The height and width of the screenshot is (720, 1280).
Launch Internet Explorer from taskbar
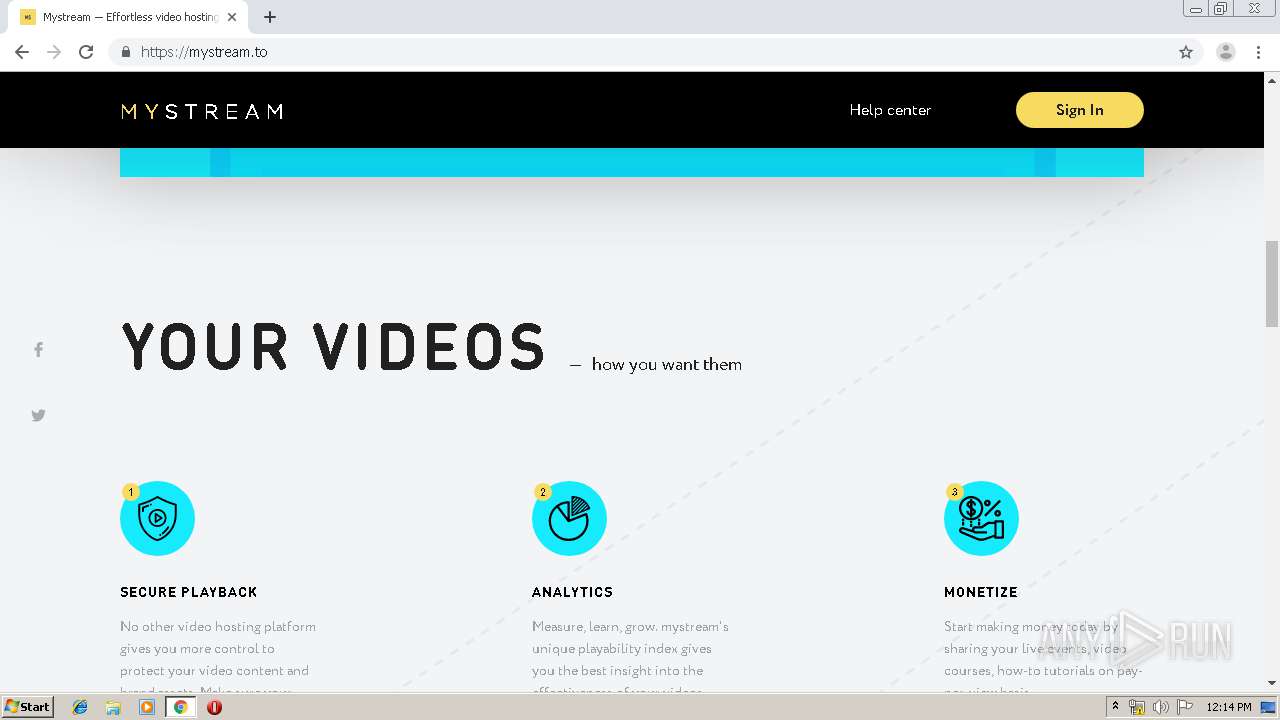[80, 707]
